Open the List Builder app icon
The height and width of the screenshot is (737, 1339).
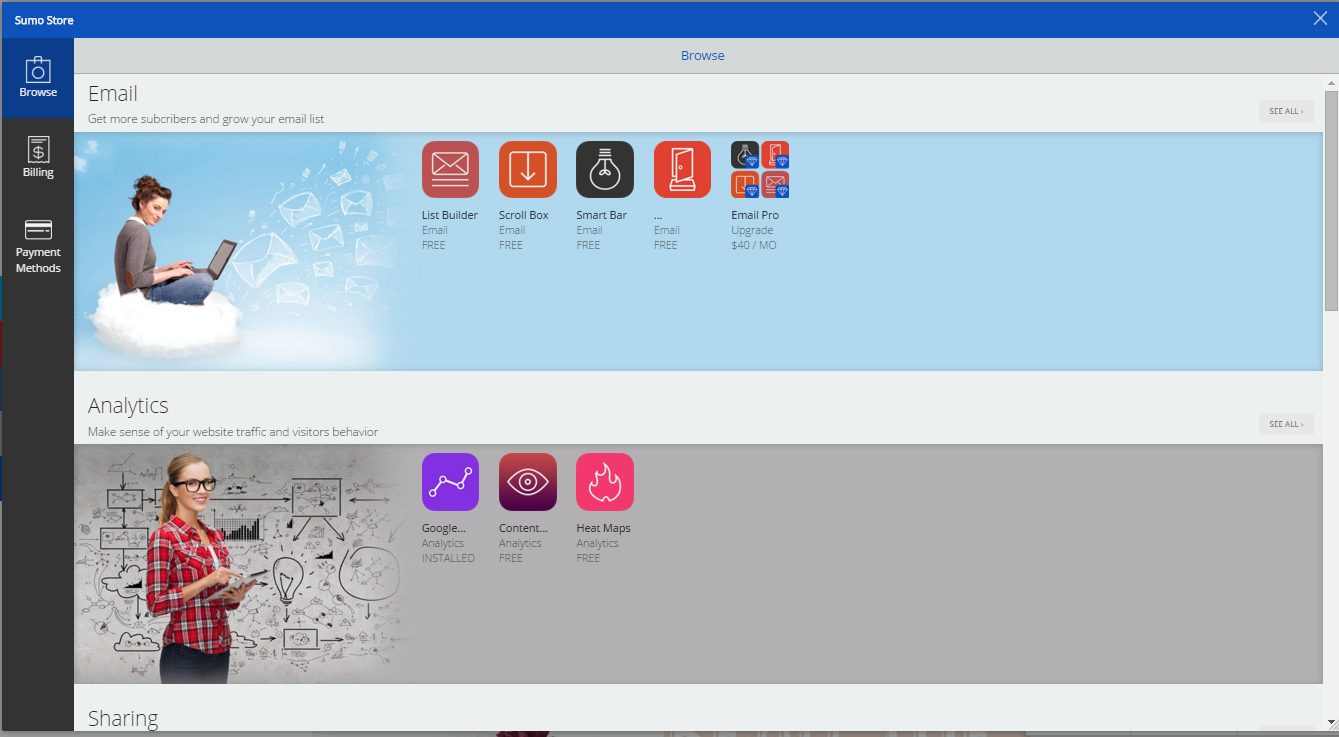pos(450,170)
